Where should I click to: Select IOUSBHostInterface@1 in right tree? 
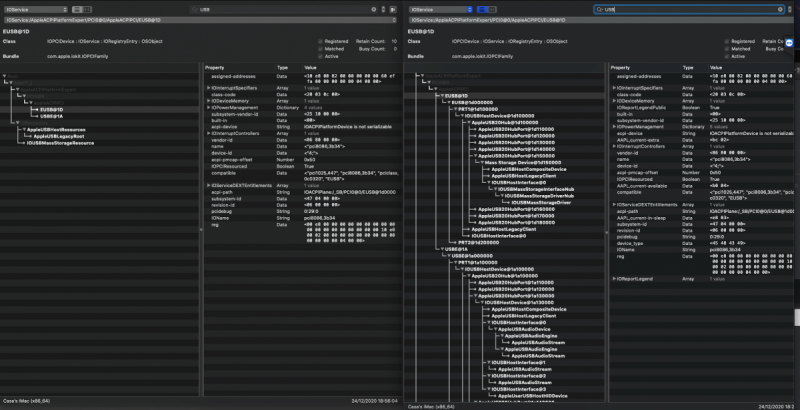[x=518, y=362]
